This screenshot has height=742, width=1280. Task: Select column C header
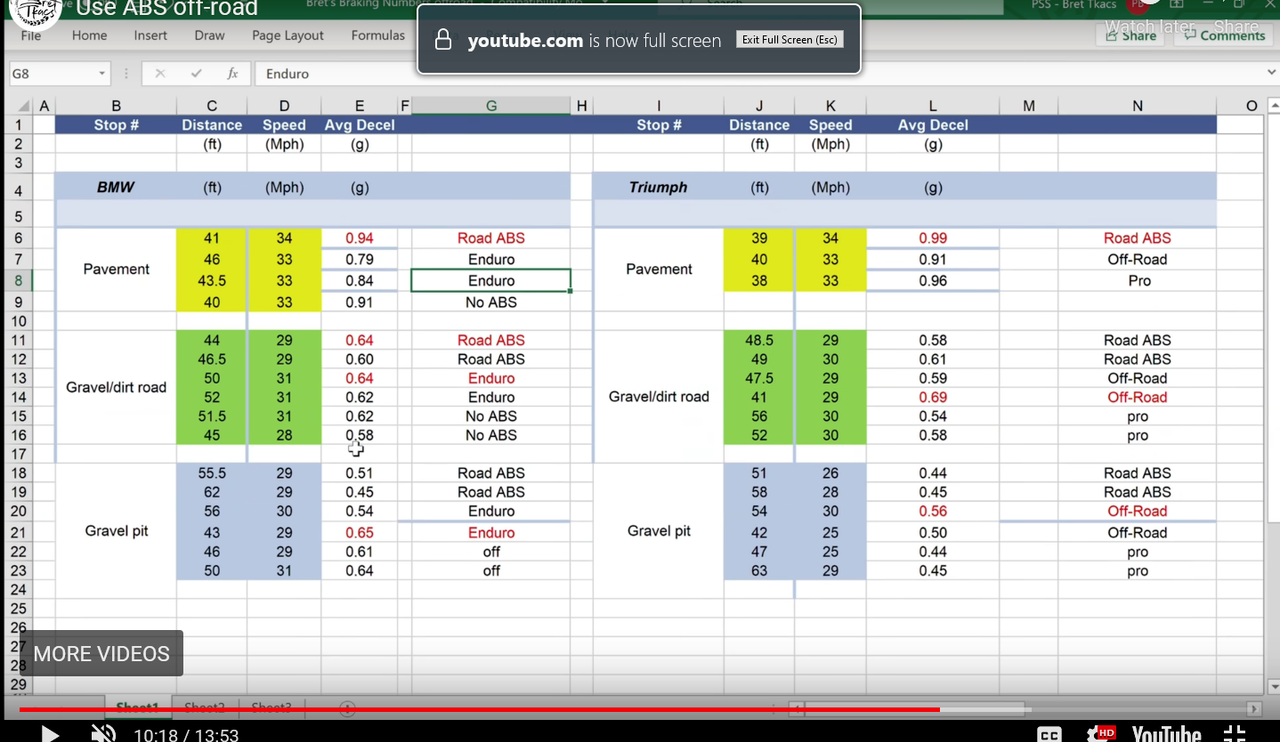coord(212,106)
